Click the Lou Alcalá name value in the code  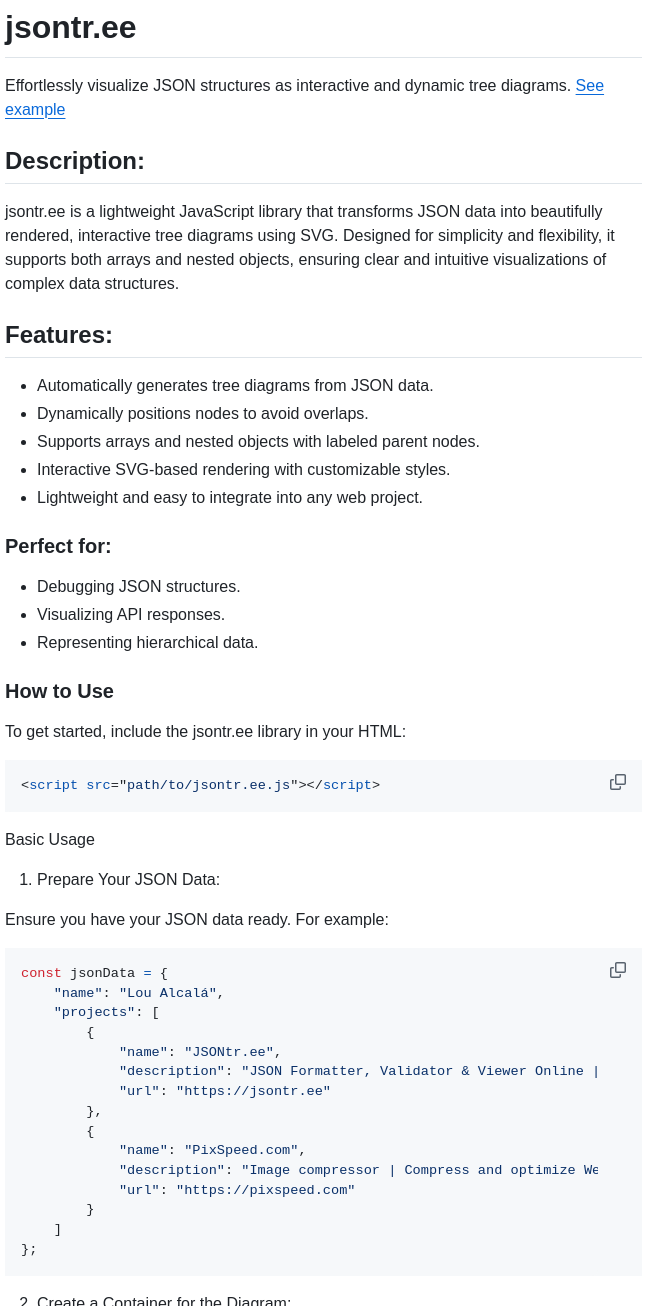pyautogui.click(x=167, y=993)
